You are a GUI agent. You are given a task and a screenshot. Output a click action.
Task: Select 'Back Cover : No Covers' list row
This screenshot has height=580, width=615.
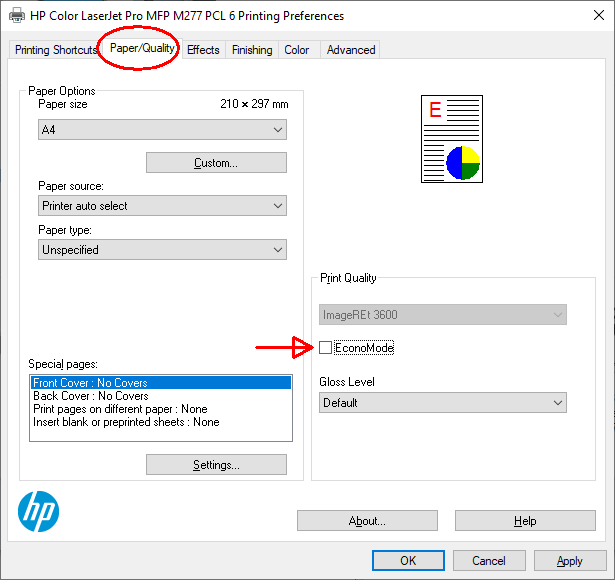(x=161, y=396)
